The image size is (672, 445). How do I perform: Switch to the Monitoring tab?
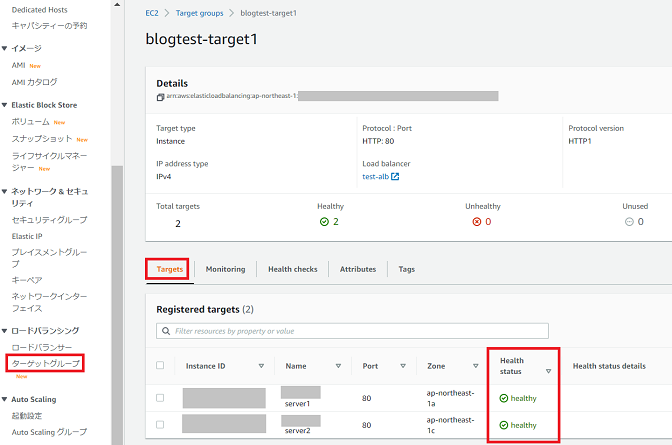(225, 269)
